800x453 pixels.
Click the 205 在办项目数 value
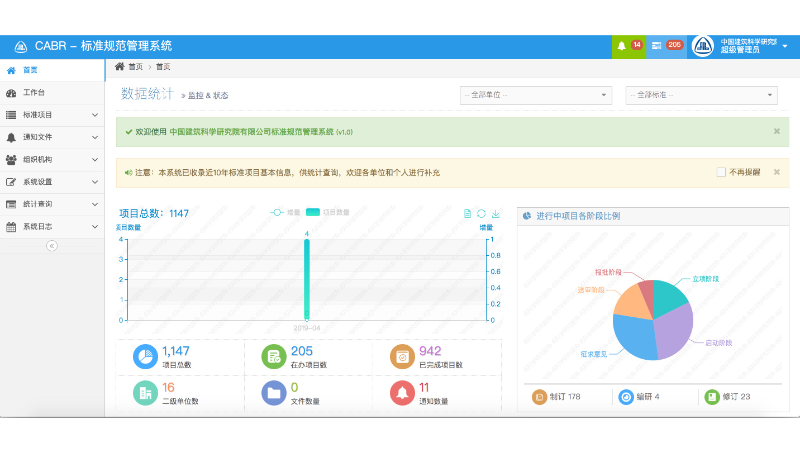302,351
